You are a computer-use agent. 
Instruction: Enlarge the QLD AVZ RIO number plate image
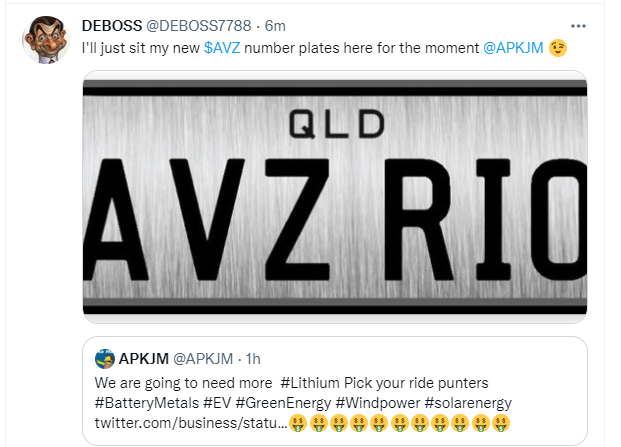click(334, 198)
